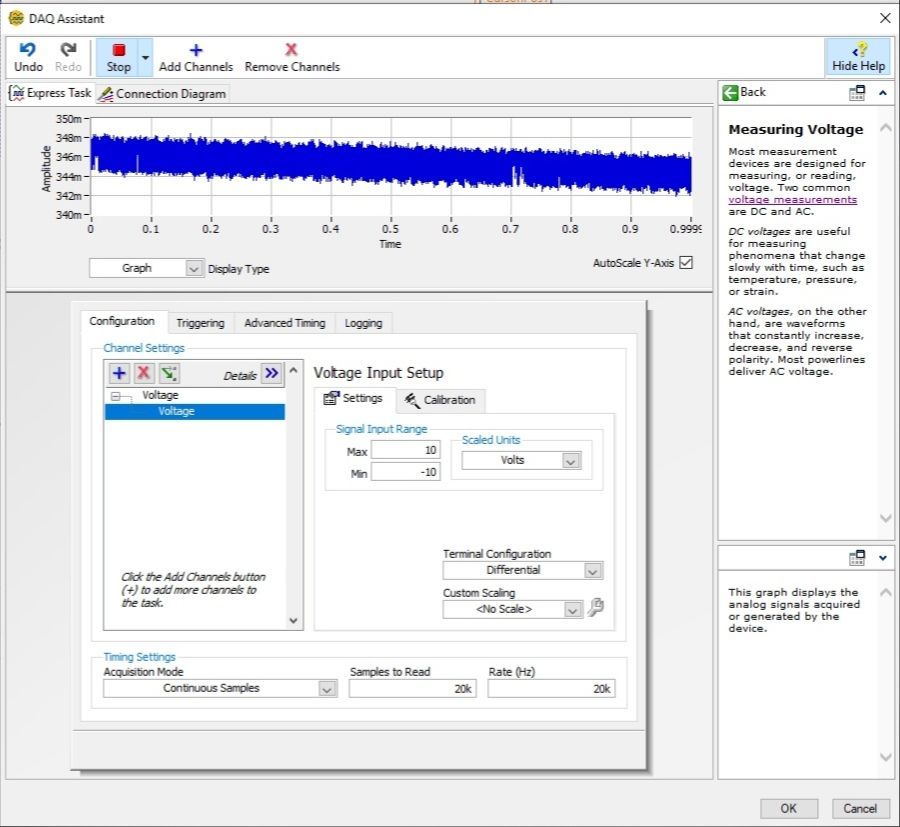This screenshot has height=827, width=900.
Task: Open the Acquisition Mode dropdown
Action: coord(327,689)
